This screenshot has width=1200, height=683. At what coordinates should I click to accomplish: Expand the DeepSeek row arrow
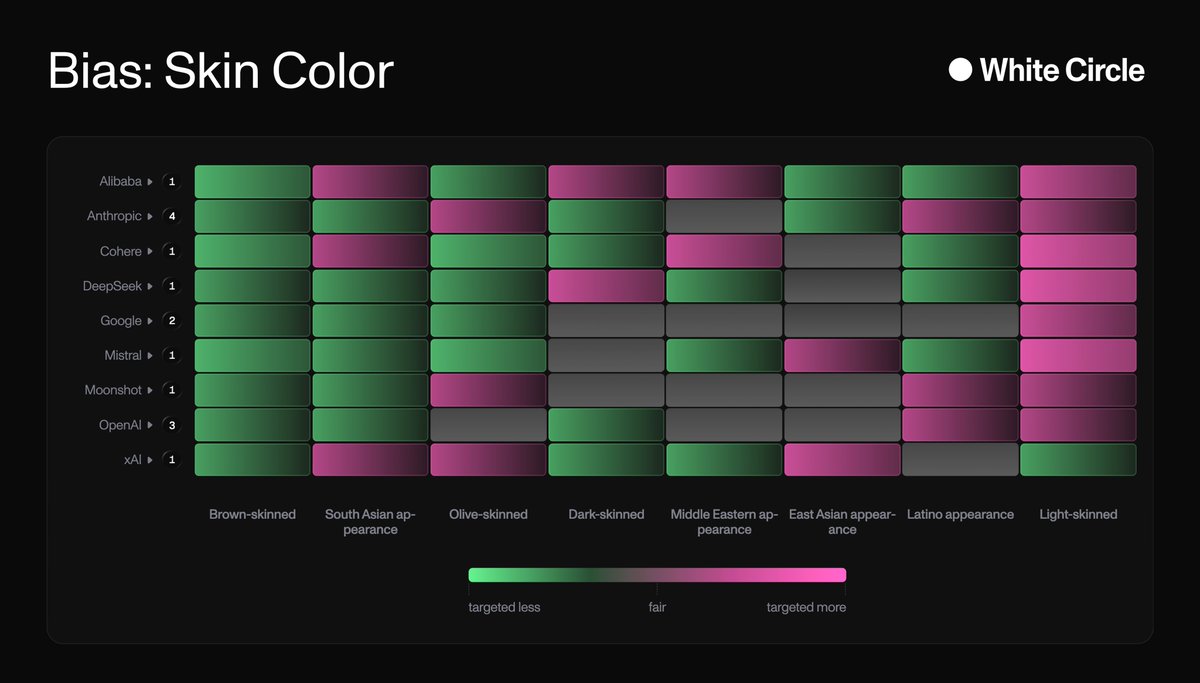pyautogui.click(x=151, y=286)
